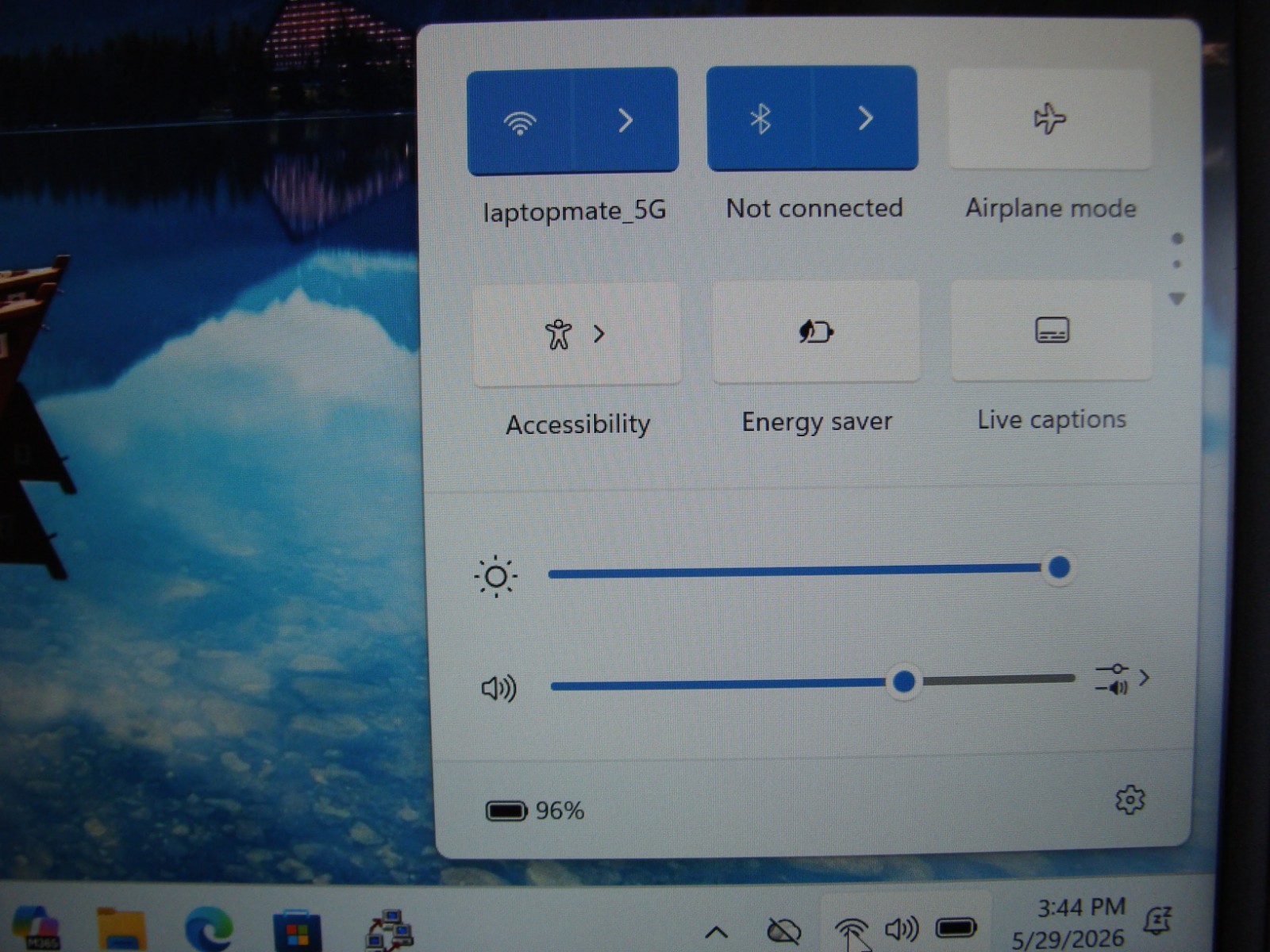Mute sound via speaker icon in panel
The height and width of the screenshot is (952, 1270).
point(498,688)
